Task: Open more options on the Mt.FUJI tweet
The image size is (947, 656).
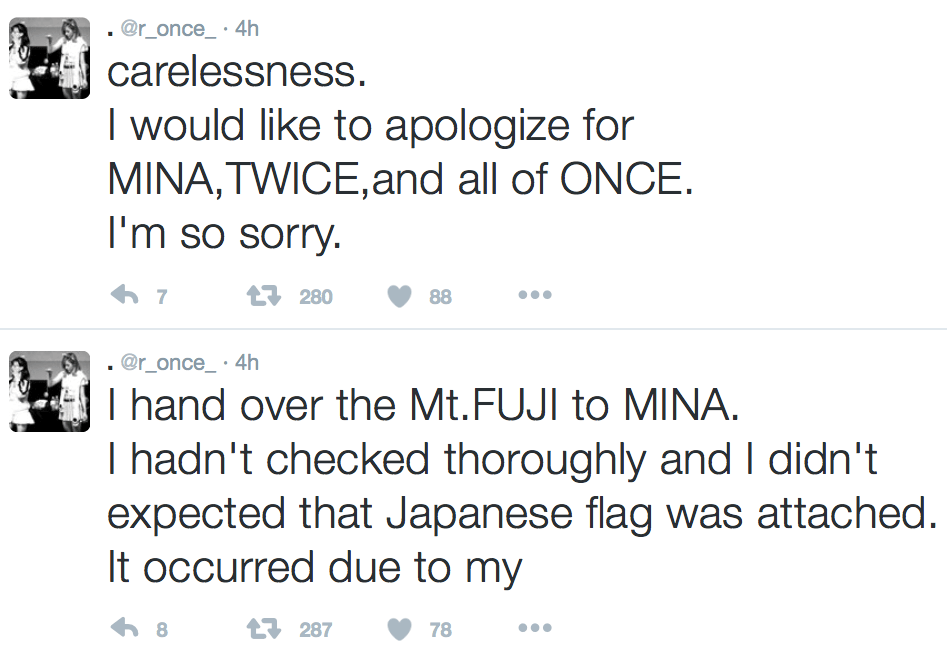Action: (x=535, y=629)
